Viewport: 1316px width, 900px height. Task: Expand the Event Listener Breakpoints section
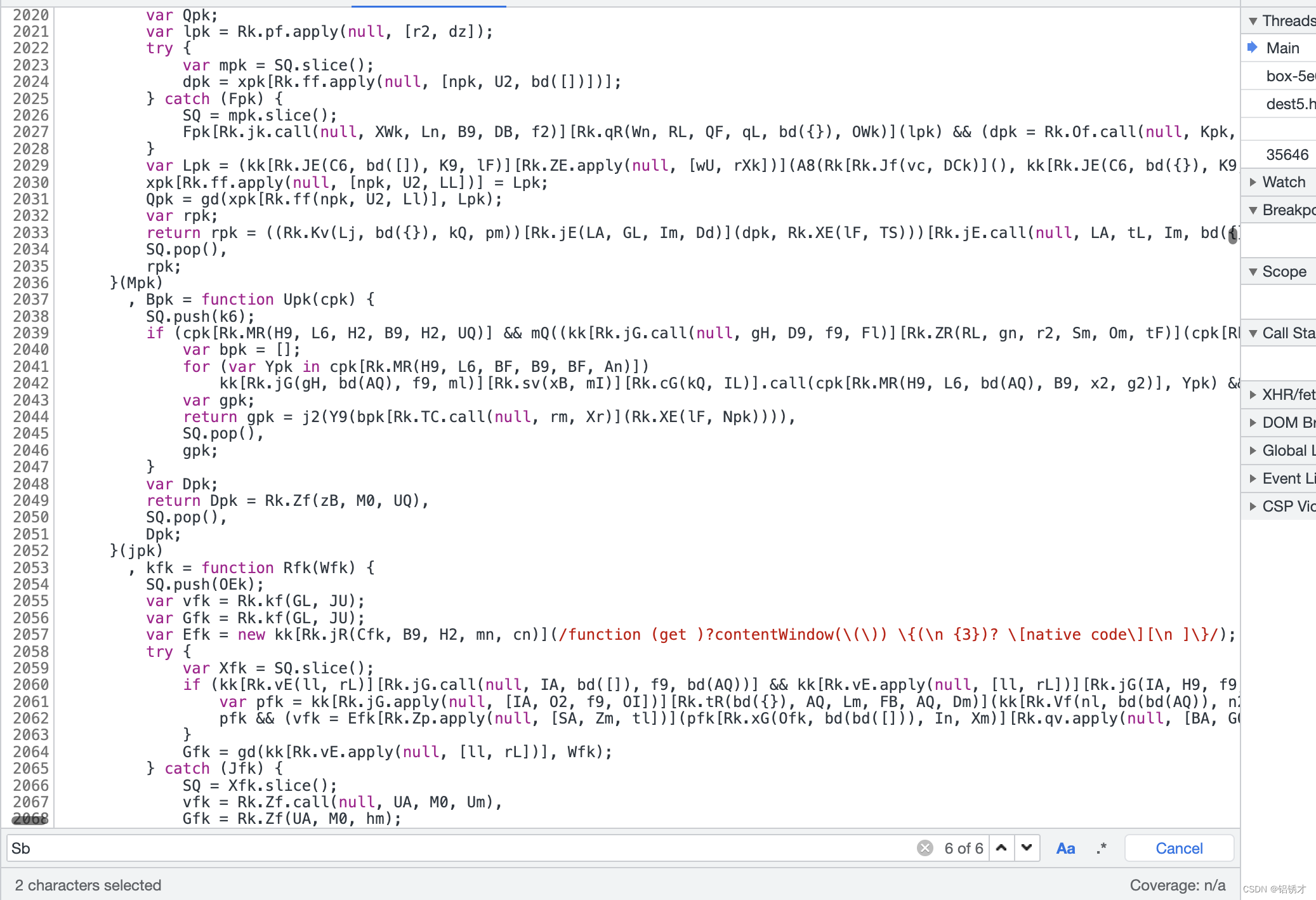pos(1278,479)
